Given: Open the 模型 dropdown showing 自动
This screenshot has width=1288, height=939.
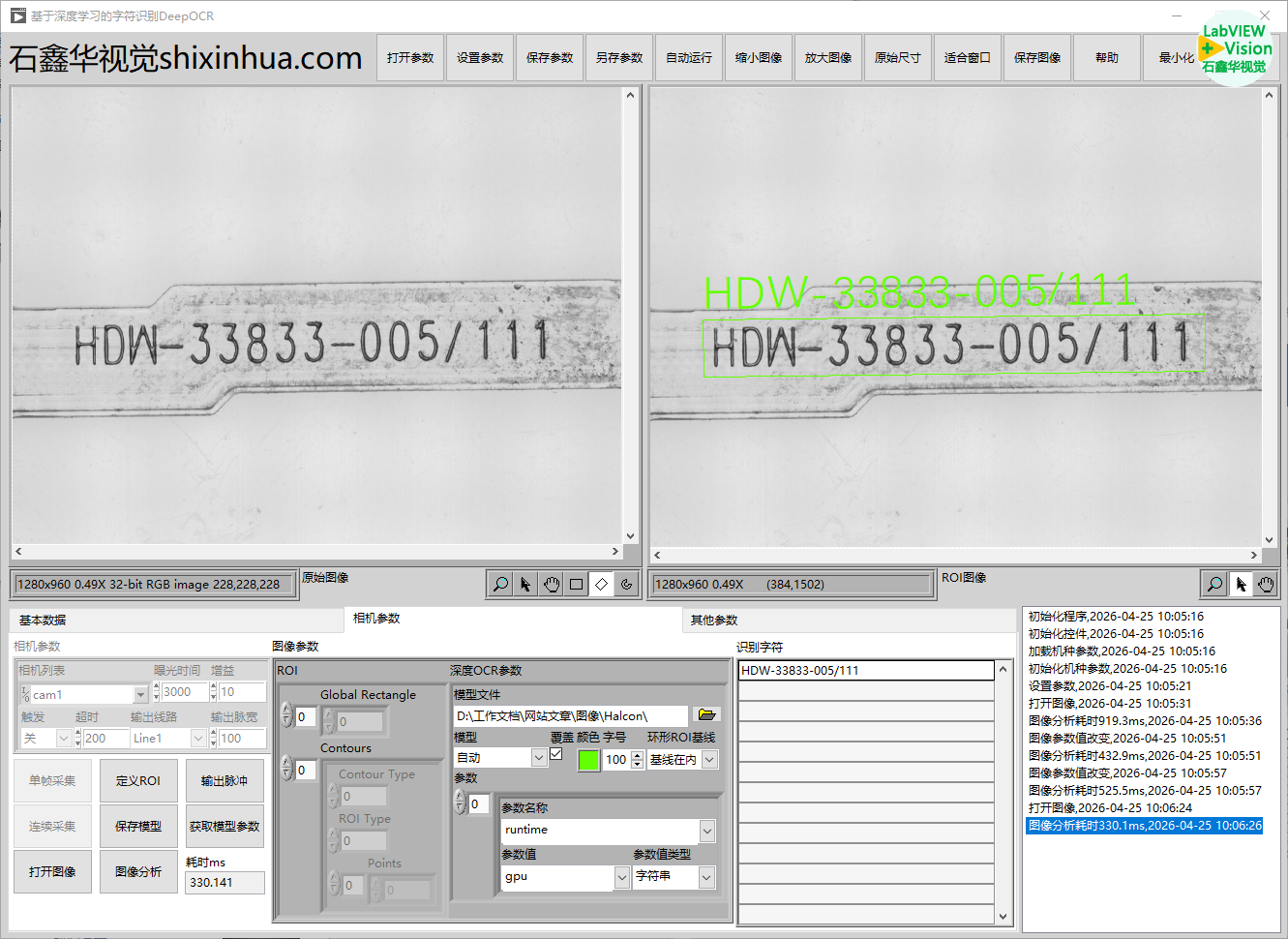Looking at the screenshot, I should (539, 759).
